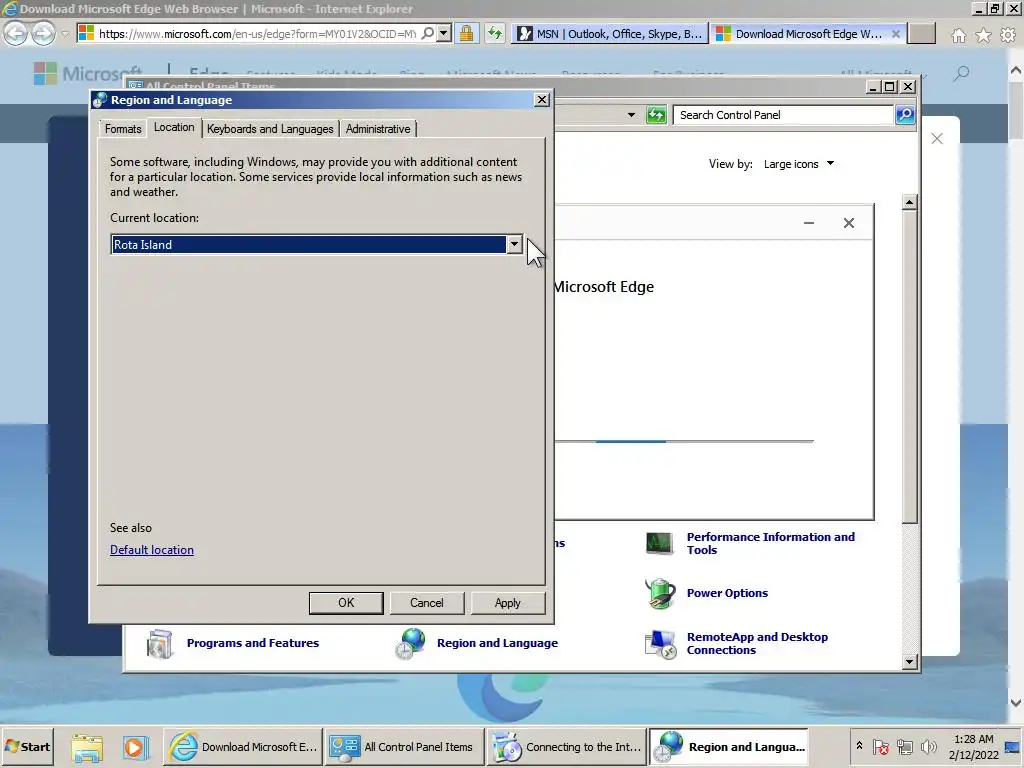Open the Start menu
The width and height of the screenshot is (1024, 768).
pos(27,746)
